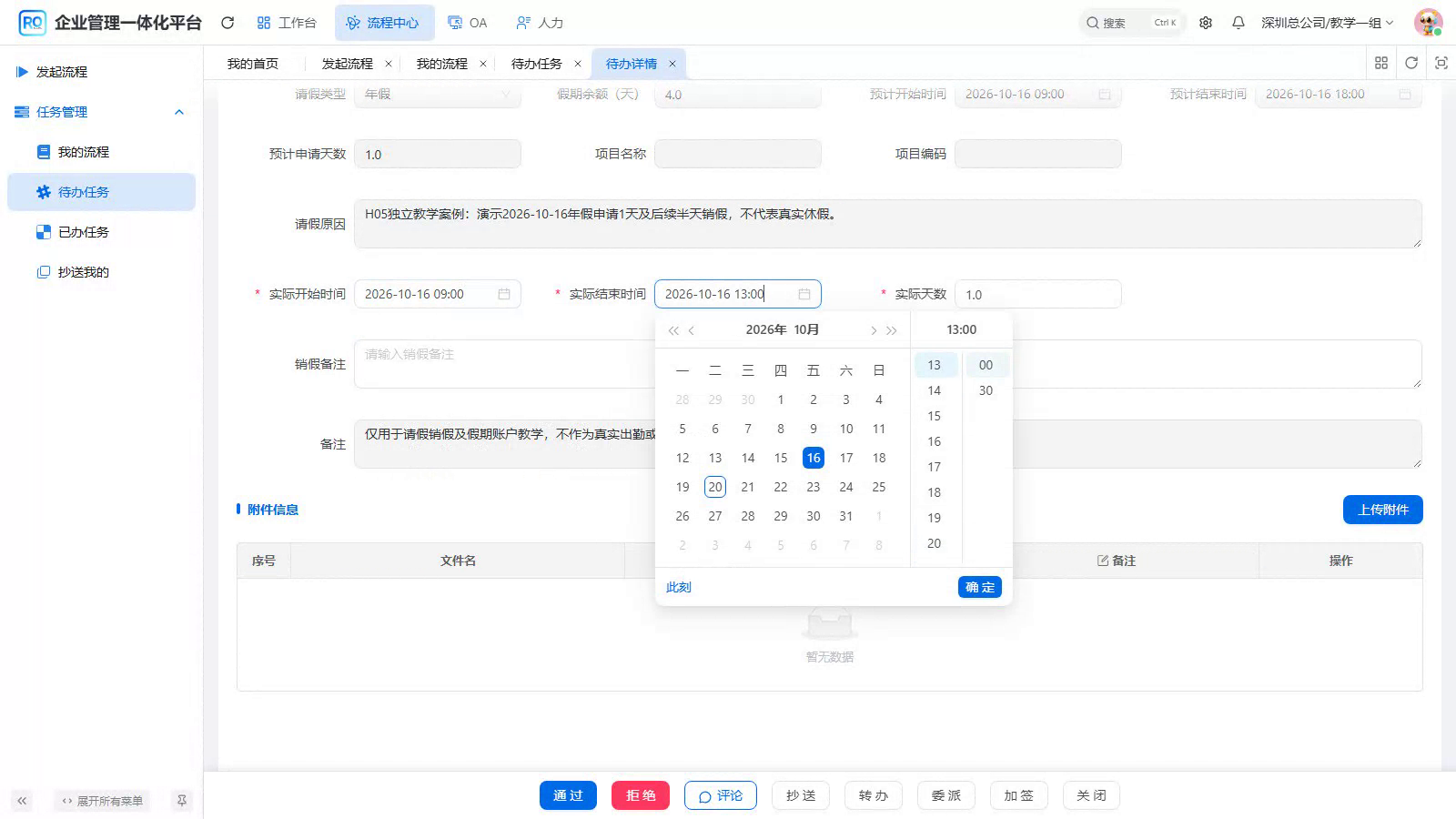This screenshot has height=819, width=1456.
Task: Close the 待办详情 tab
Action: tap(672, 64)
